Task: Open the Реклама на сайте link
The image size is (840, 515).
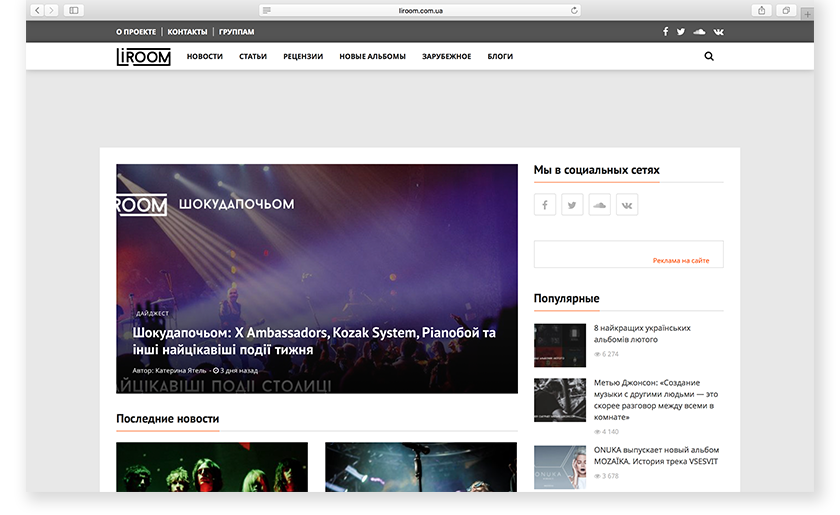Action: tap(681, 260)
